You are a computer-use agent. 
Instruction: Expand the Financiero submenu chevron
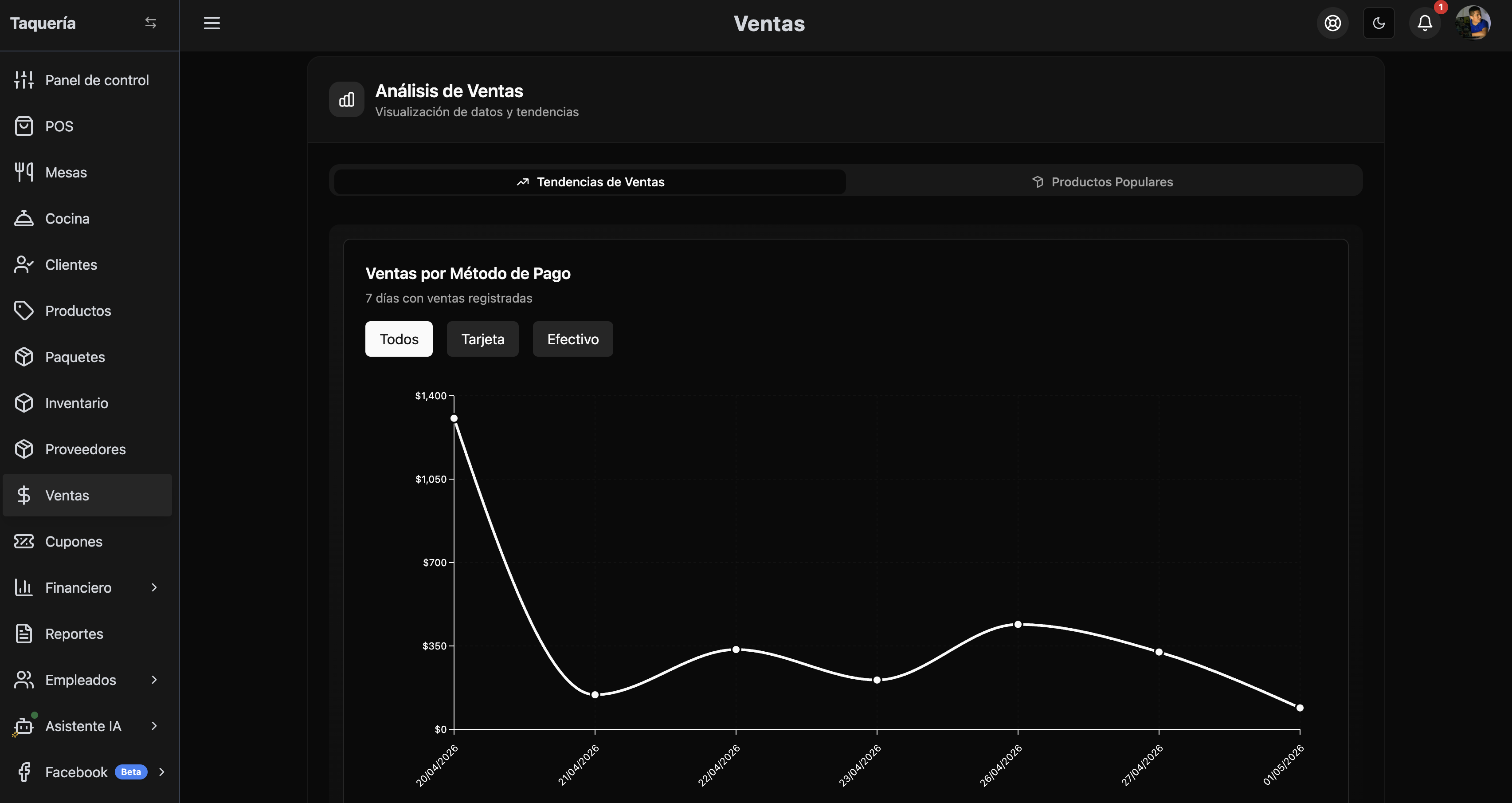pos(154,587)
